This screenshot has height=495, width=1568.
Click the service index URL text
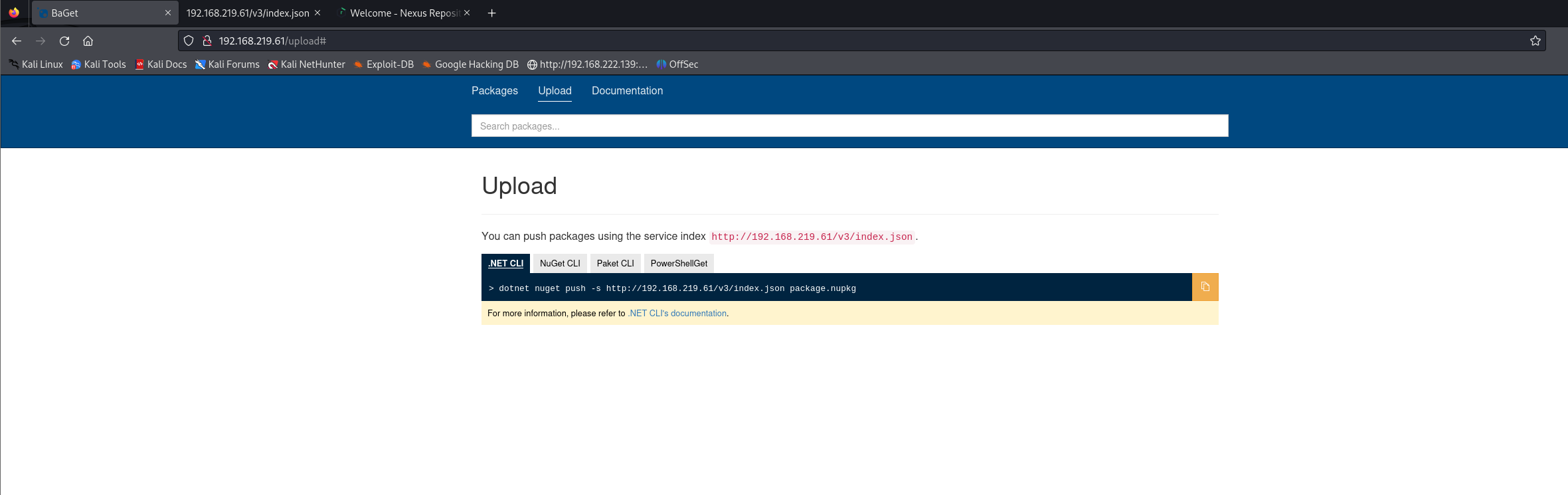pos(812,237)
